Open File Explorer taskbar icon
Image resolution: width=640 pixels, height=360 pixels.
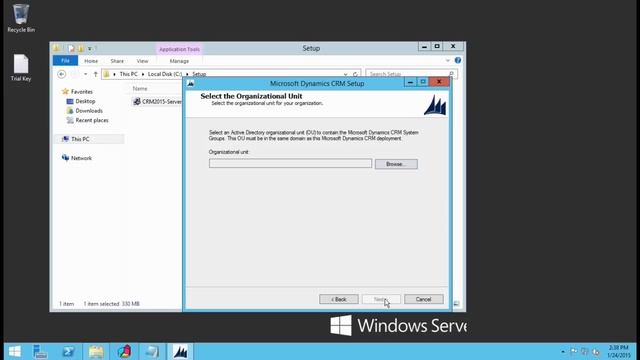coord(96,351)
